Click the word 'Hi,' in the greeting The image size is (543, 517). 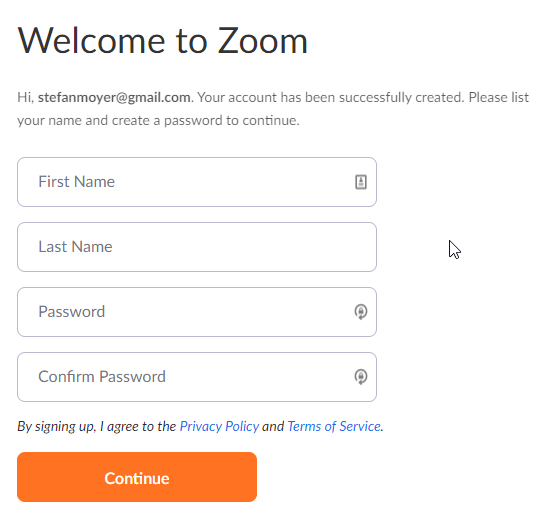pos(26,97)
